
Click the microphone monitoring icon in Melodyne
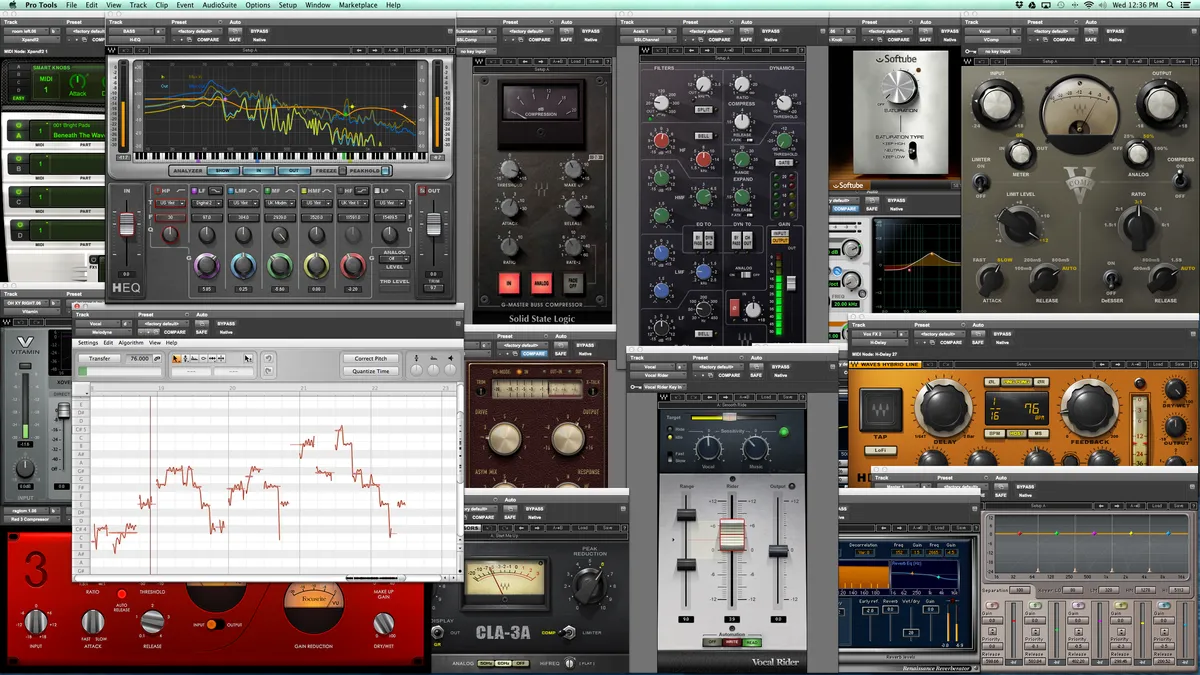pos(417,358)
